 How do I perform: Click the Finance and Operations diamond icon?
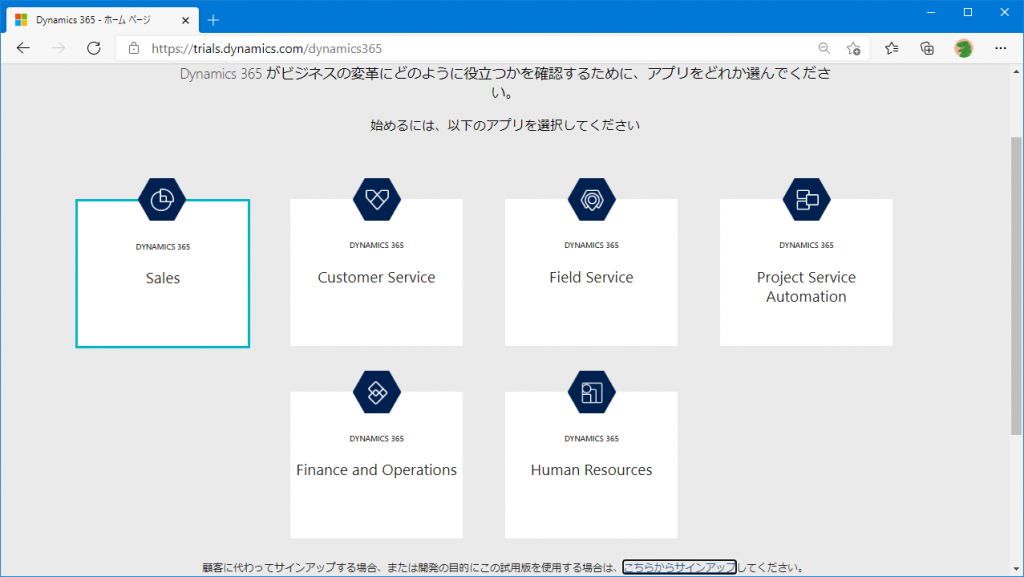tap(377, 392)
